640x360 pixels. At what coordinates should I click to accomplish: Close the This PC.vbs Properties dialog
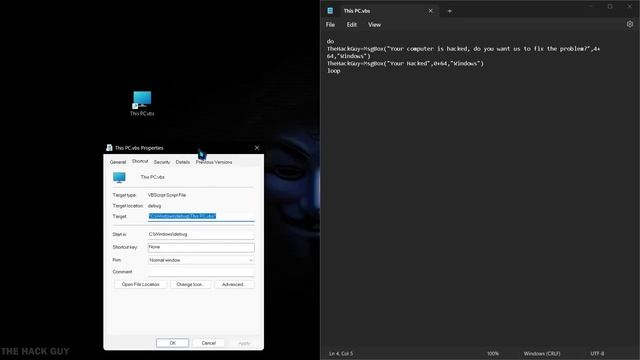coord(257,148)
